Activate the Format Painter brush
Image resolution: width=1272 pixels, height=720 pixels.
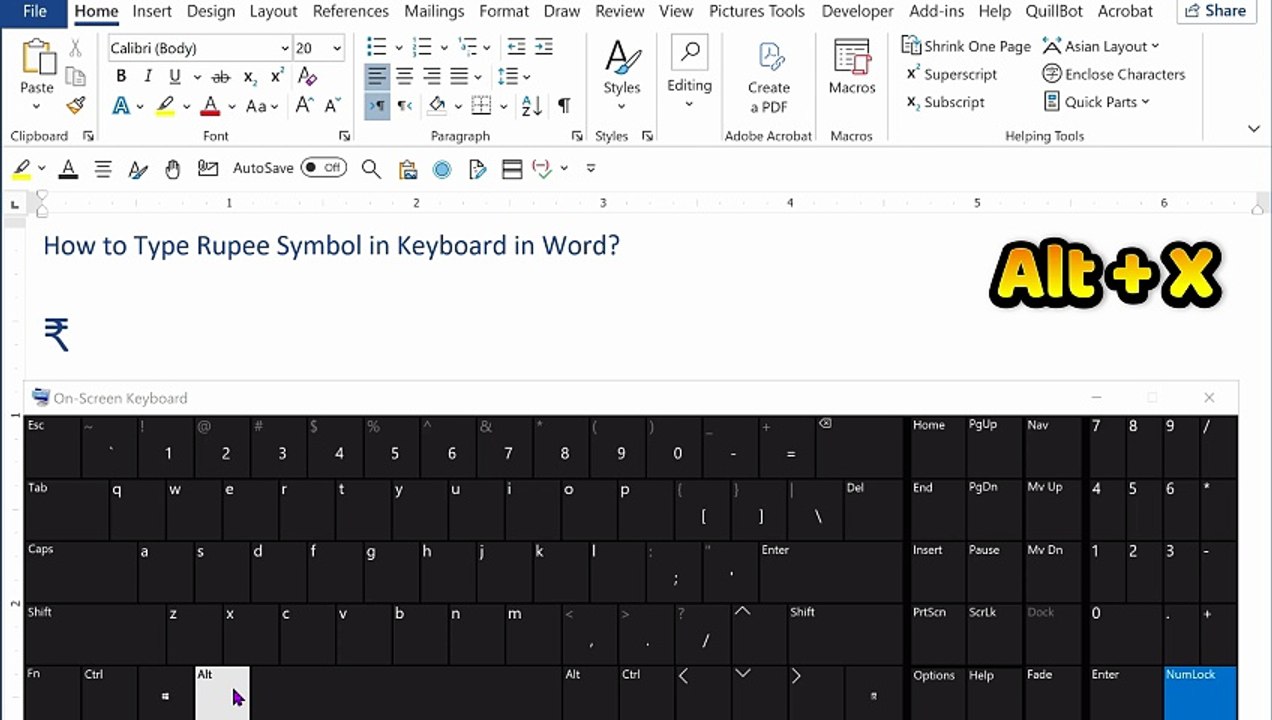[x=75, y=105]
